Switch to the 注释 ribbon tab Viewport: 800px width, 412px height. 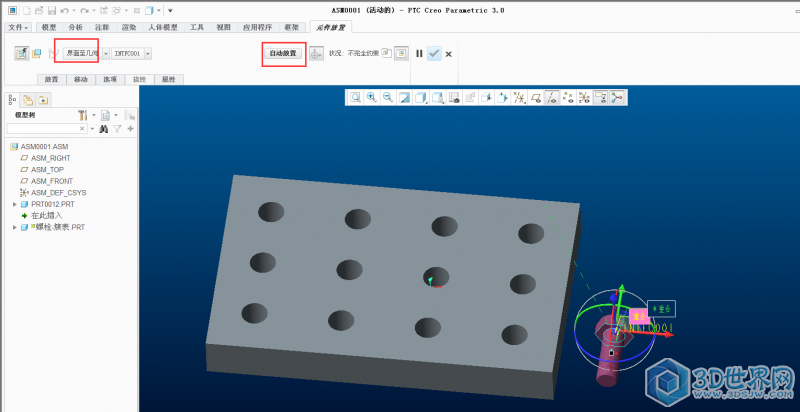pyautogui.click(x=102, y=28)
